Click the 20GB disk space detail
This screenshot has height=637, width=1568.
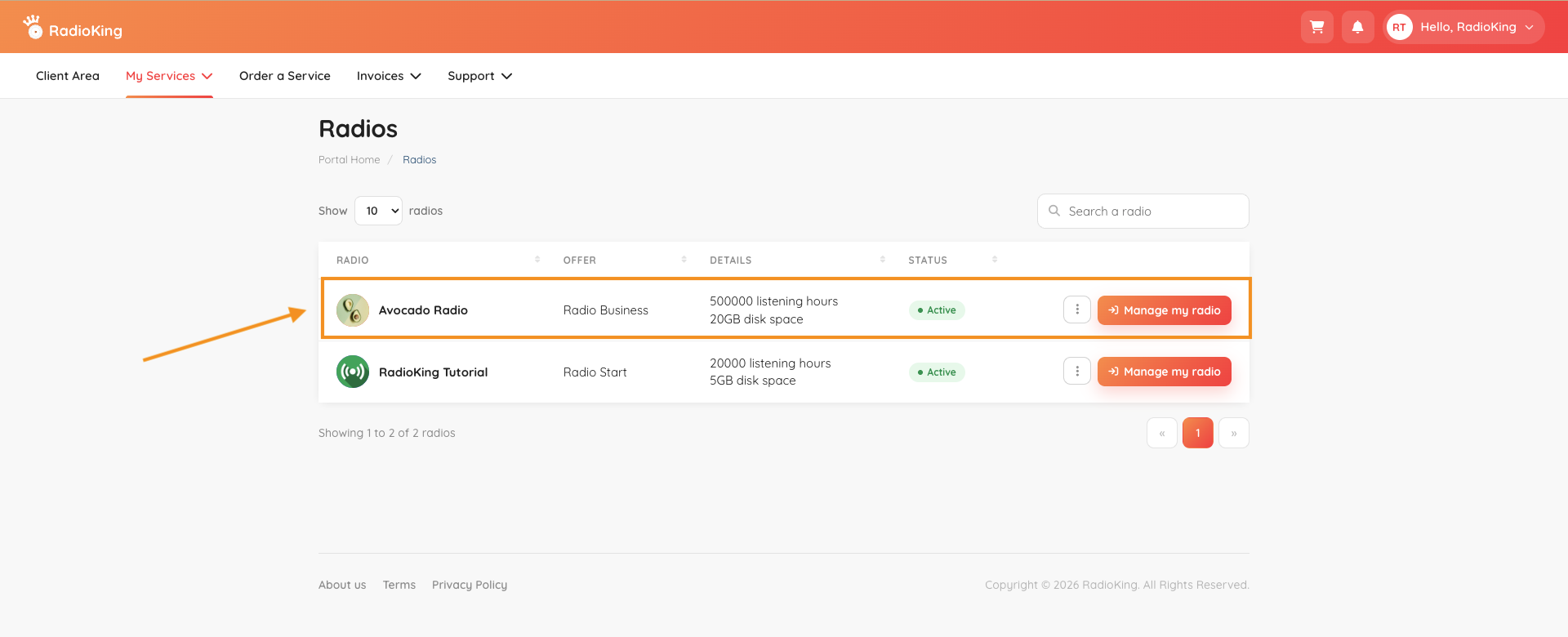(x=756, y=319)
